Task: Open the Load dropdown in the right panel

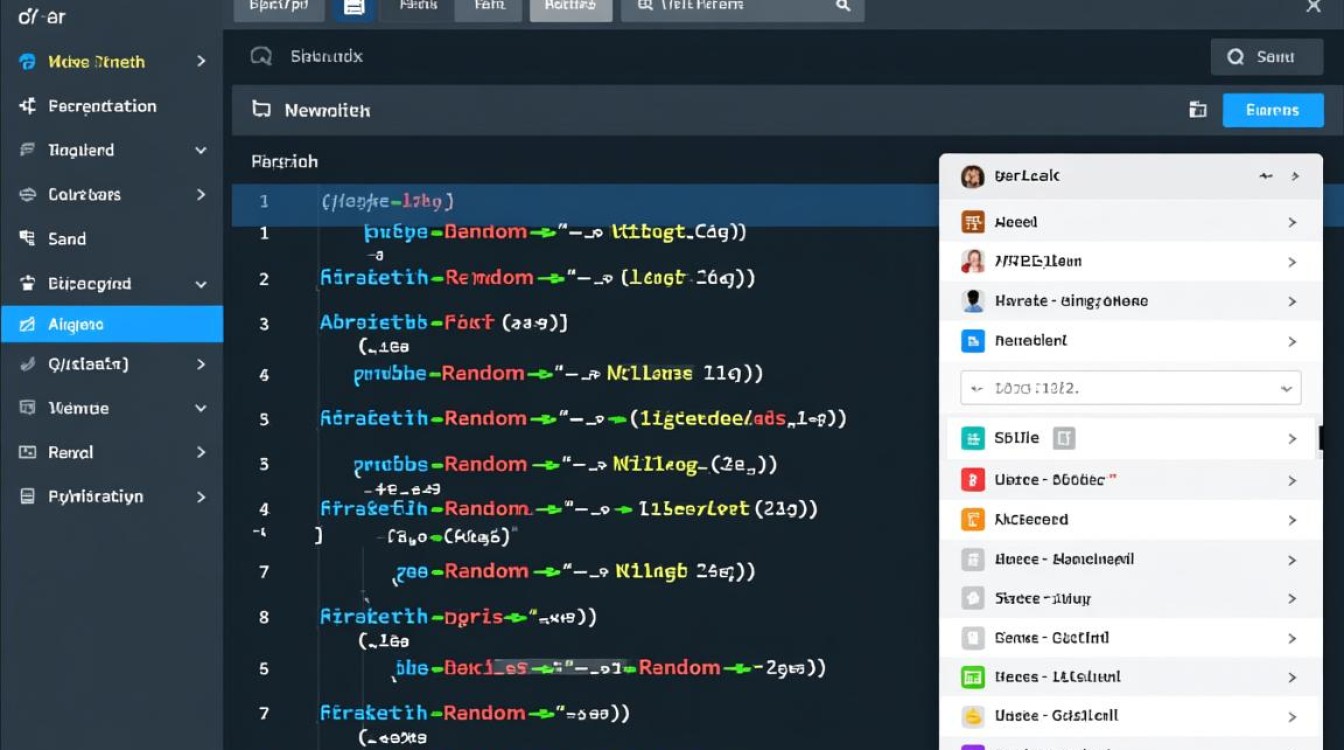Action: tap(1129, 387)
